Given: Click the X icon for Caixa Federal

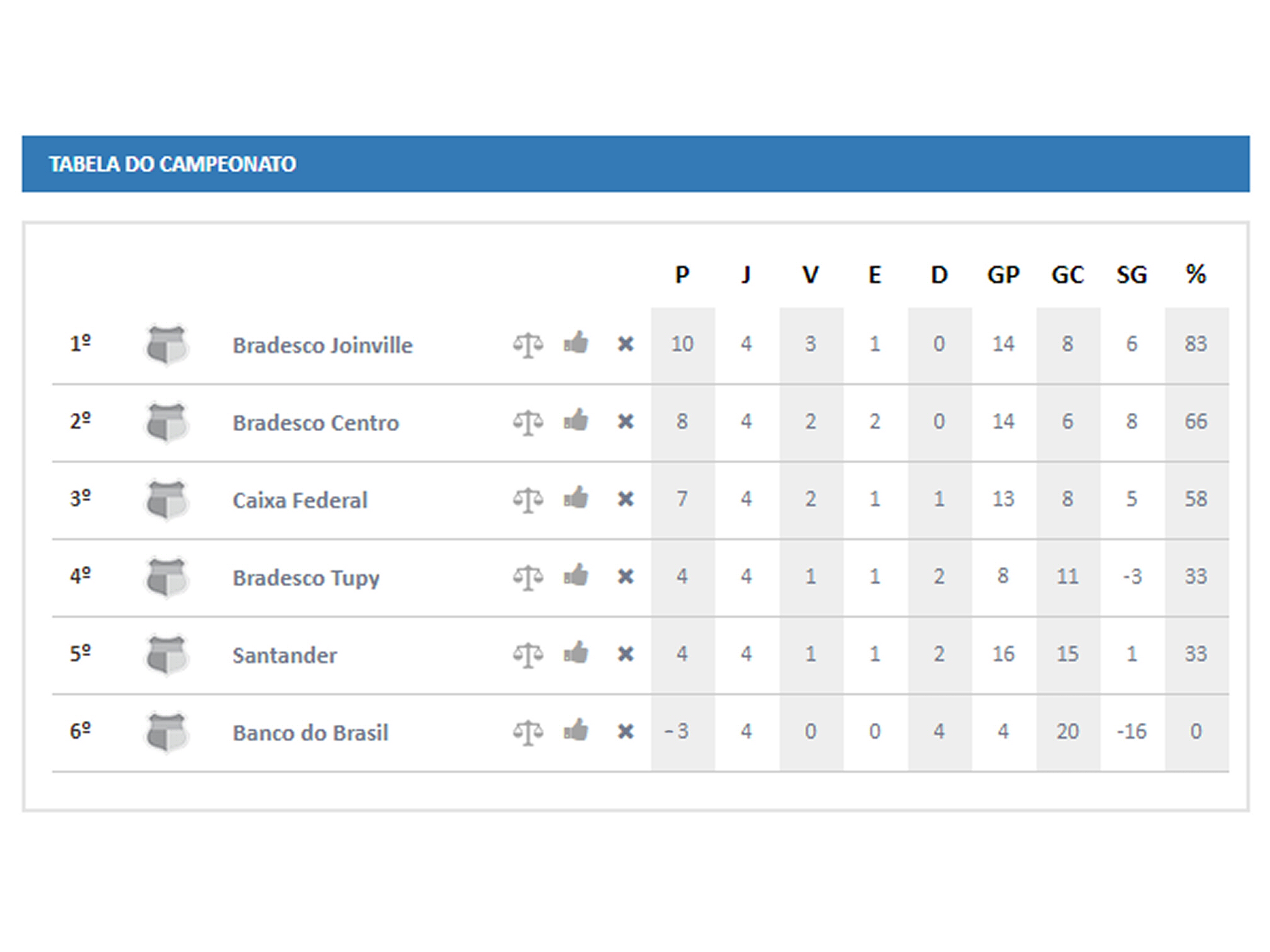Looking at the screenshot, I should point(625,499).
